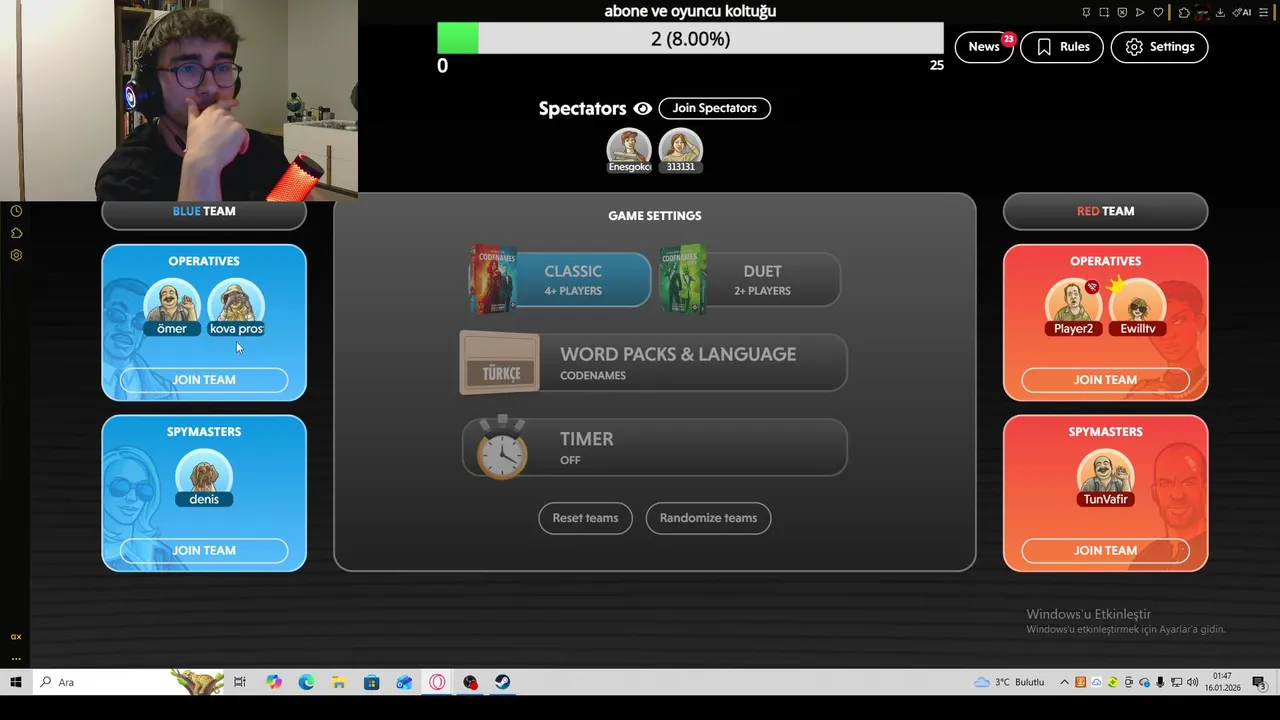Screen dimensions: 1280x720
Task: Click Ewilltv's avatar on red team
Action: coord(1138,306)
